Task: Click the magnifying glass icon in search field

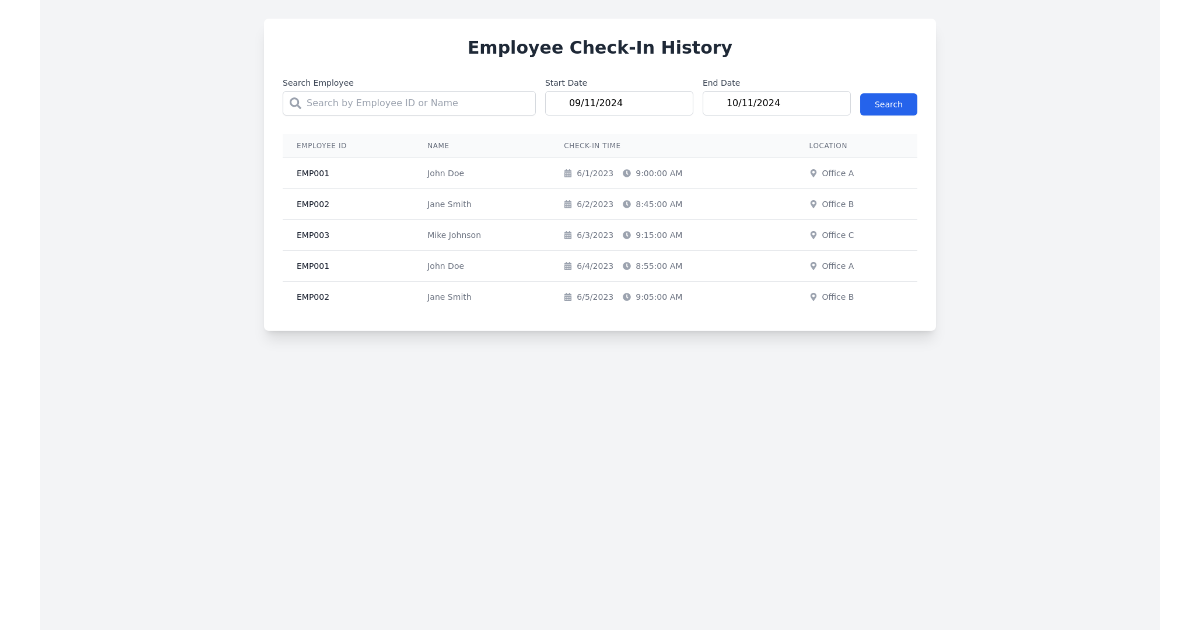Action: coord(295,103)
